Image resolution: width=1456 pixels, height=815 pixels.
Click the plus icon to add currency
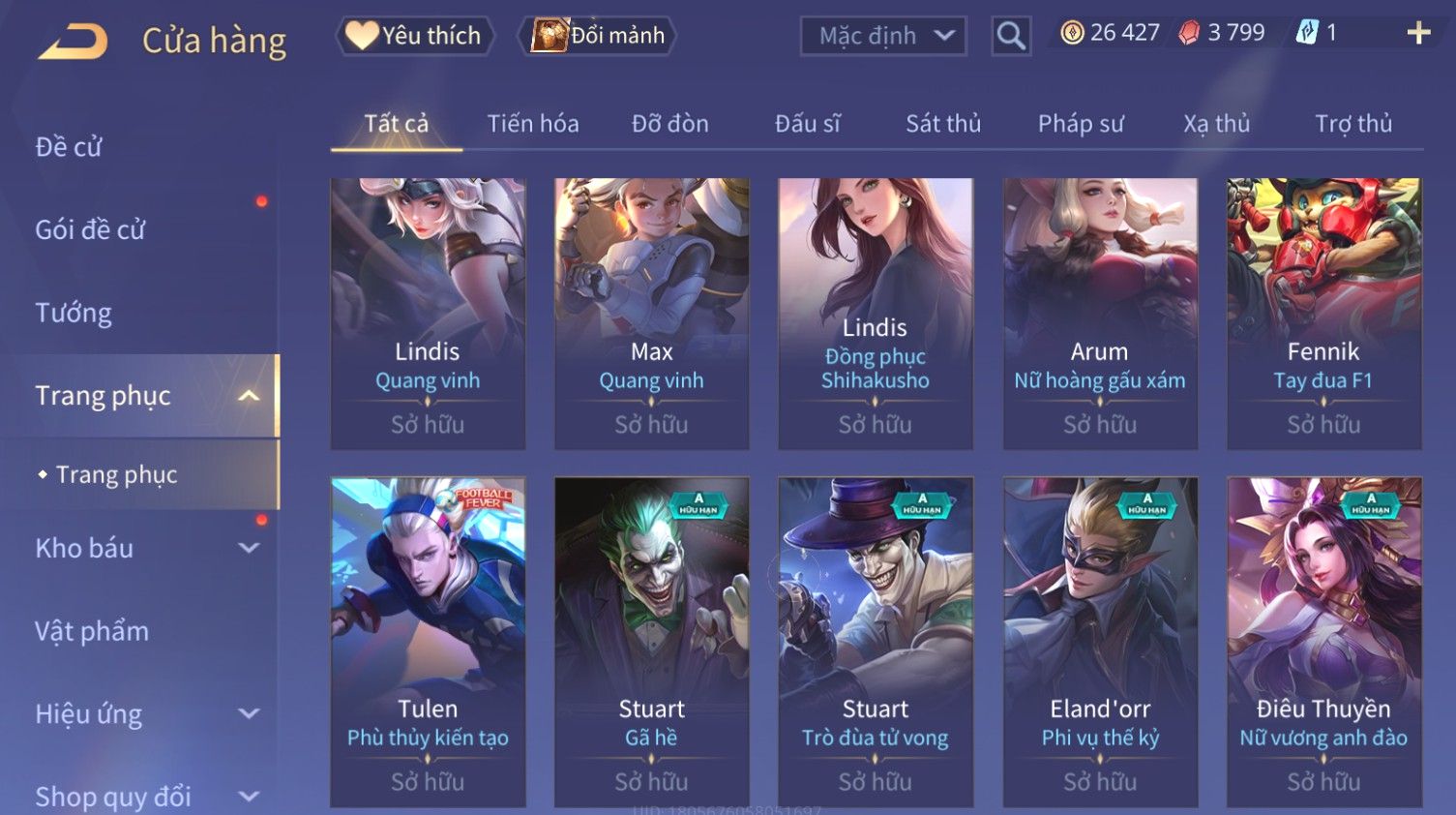tap(1418, 33)
